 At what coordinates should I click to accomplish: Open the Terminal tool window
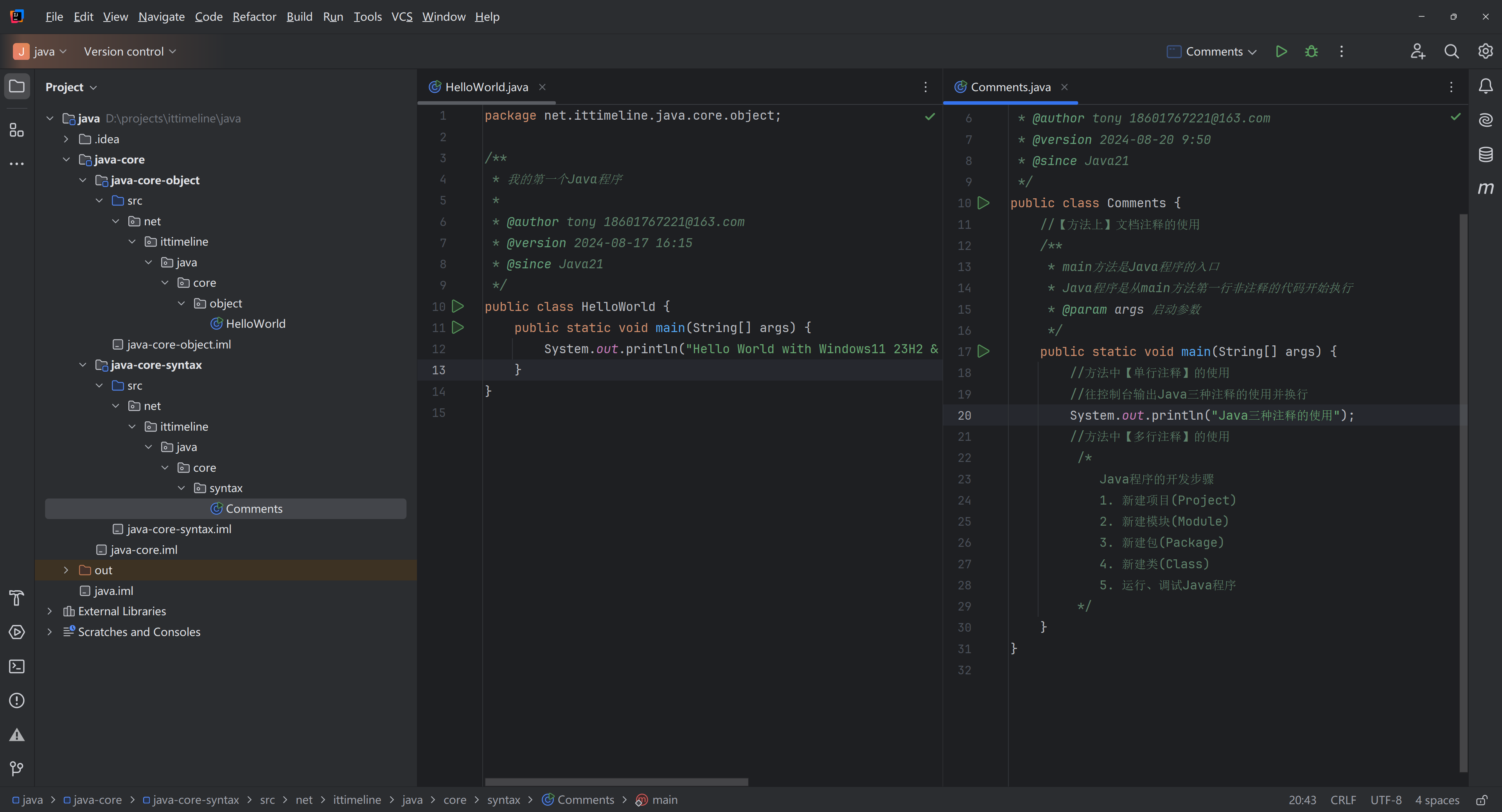click(17, 666)
